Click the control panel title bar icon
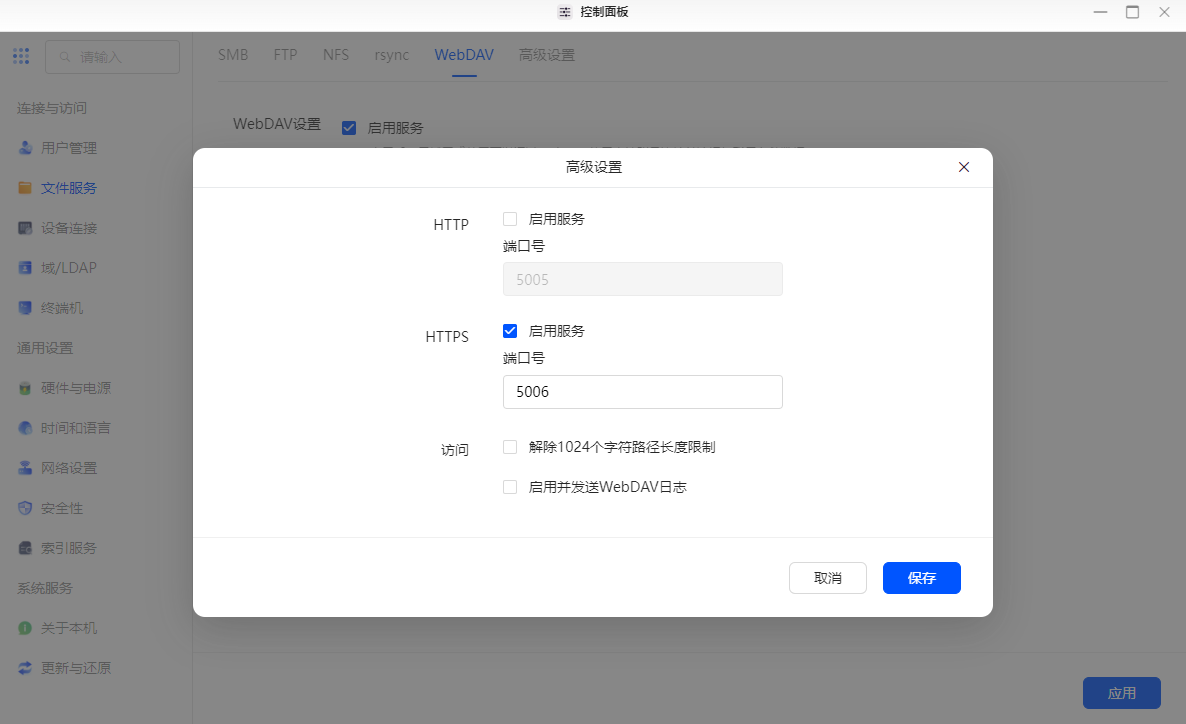 click(x=565, y=12)
